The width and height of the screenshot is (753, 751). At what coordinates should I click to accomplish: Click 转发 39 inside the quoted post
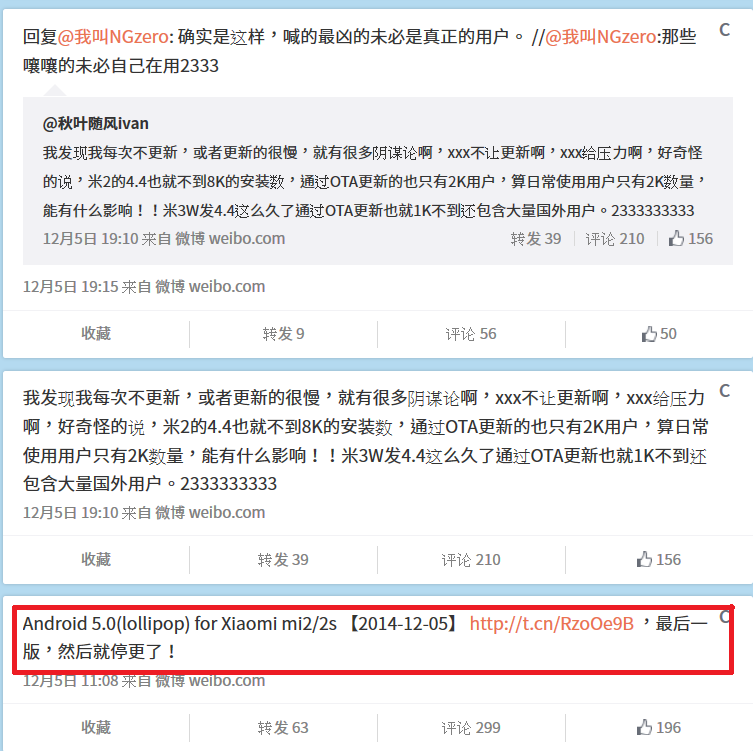(536, 239)
